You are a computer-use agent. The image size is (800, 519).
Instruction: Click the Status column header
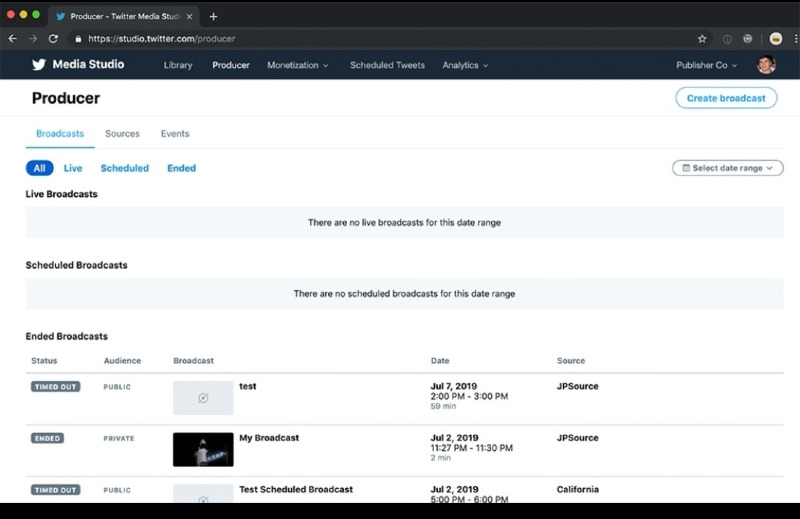(x=44, y=361)
